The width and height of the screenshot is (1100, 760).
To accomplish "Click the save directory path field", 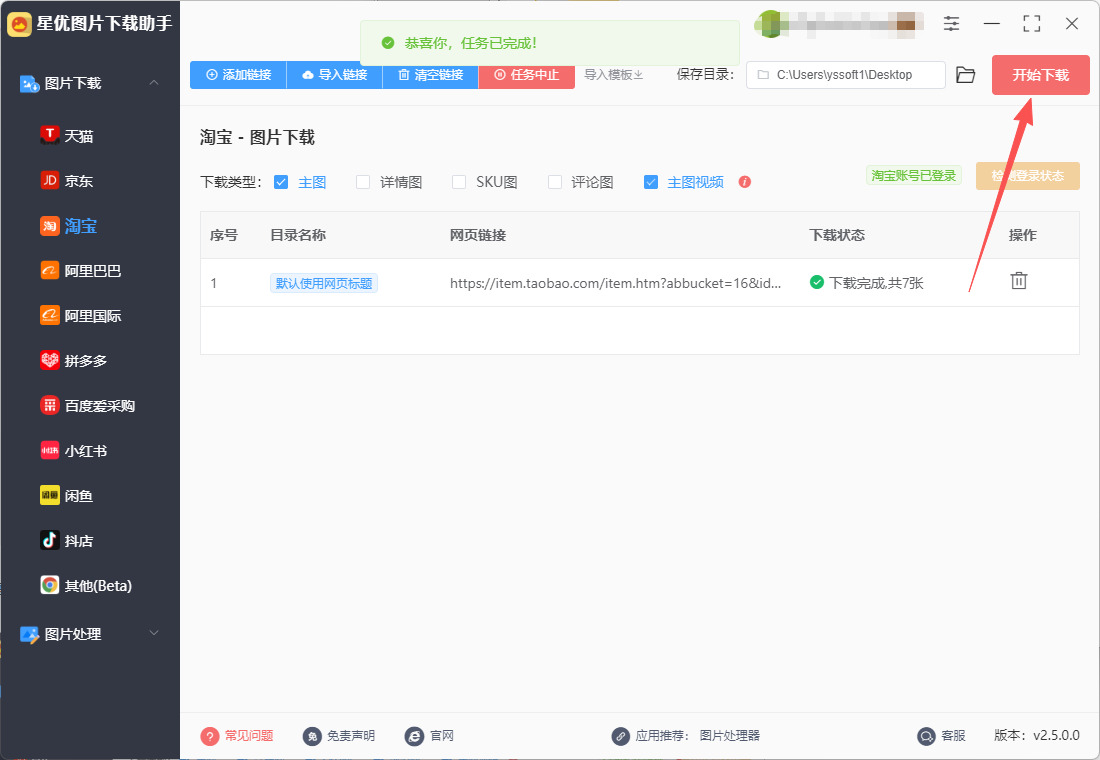I will click(x=845, y=75).
